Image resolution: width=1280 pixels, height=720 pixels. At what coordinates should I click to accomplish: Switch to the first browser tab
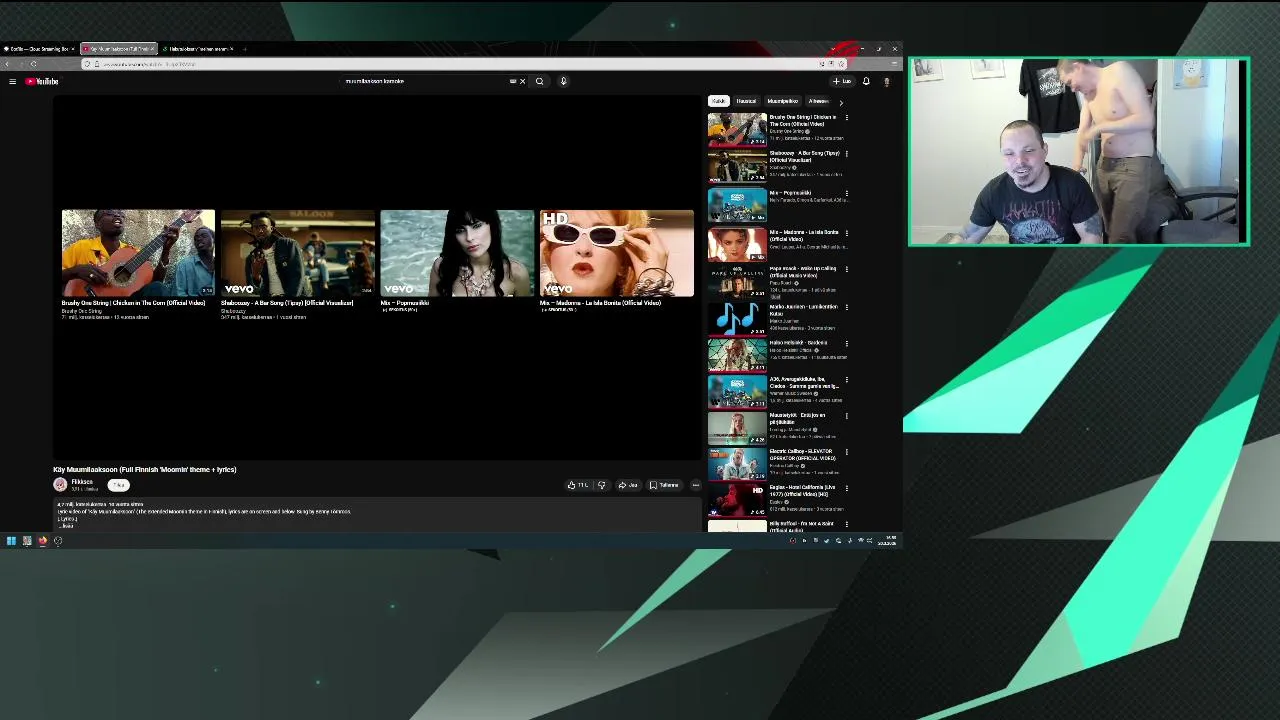click(x=38, y=49)
